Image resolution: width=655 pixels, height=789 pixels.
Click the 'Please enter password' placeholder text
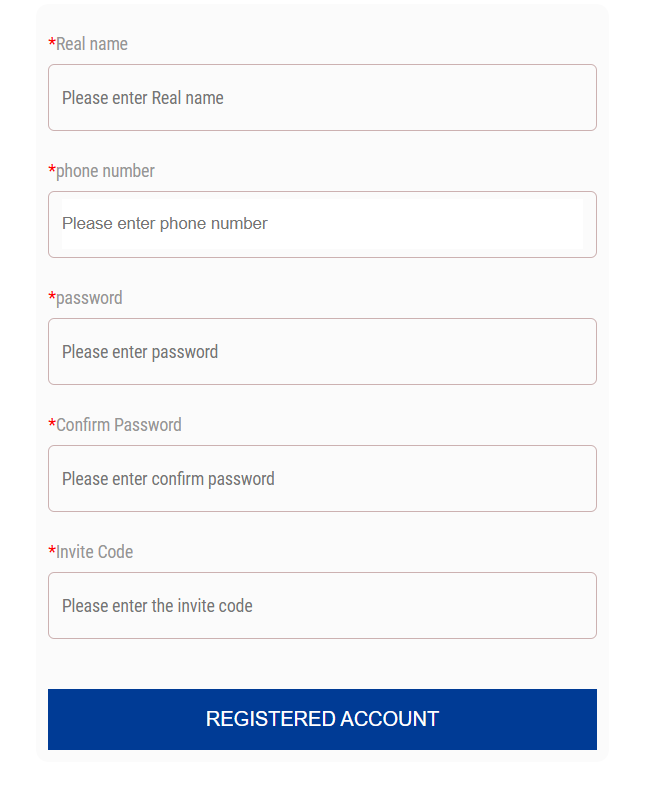click(140, 352)
